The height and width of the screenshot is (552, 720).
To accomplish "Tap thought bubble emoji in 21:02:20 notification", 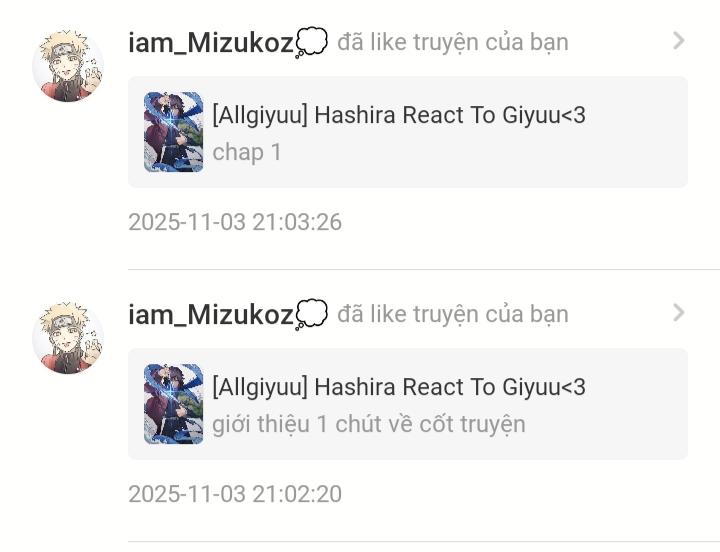I will 311,315.
